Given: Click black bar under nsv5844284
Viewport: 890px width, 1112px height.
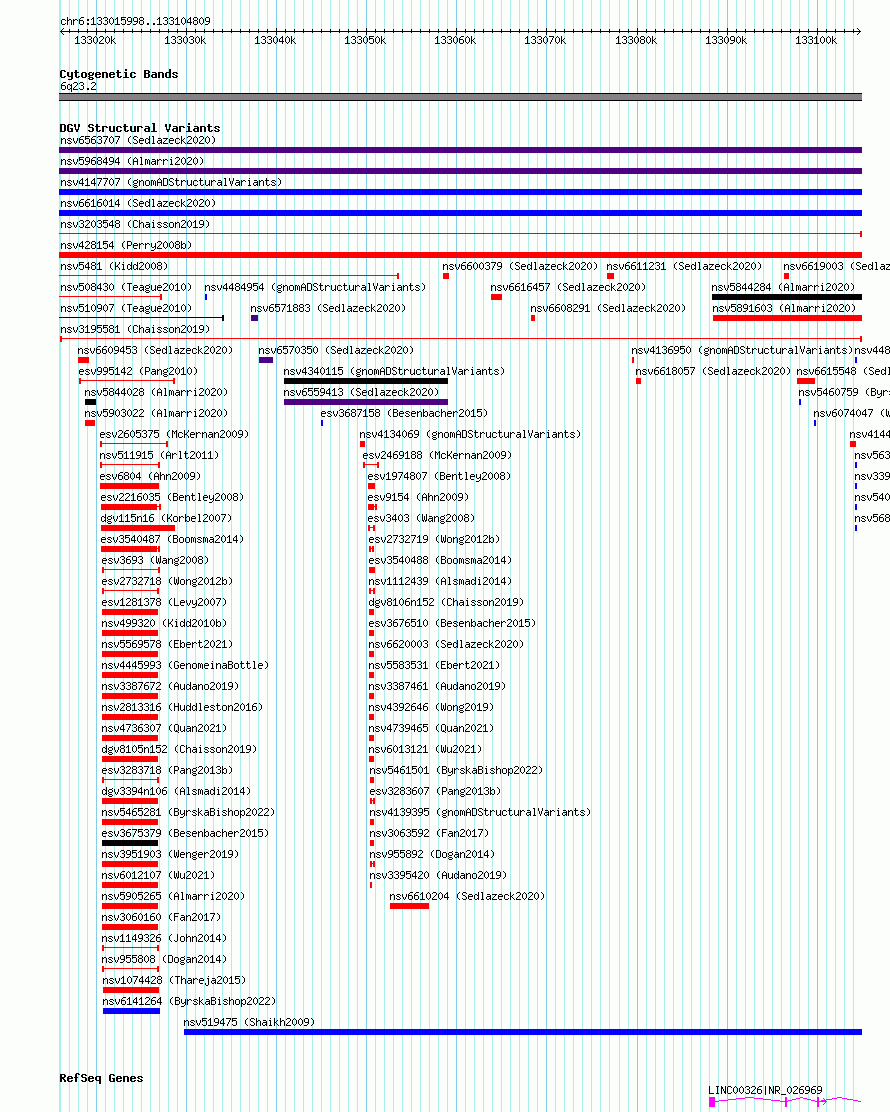Looking at the screenshot, I should pos(786,297).
